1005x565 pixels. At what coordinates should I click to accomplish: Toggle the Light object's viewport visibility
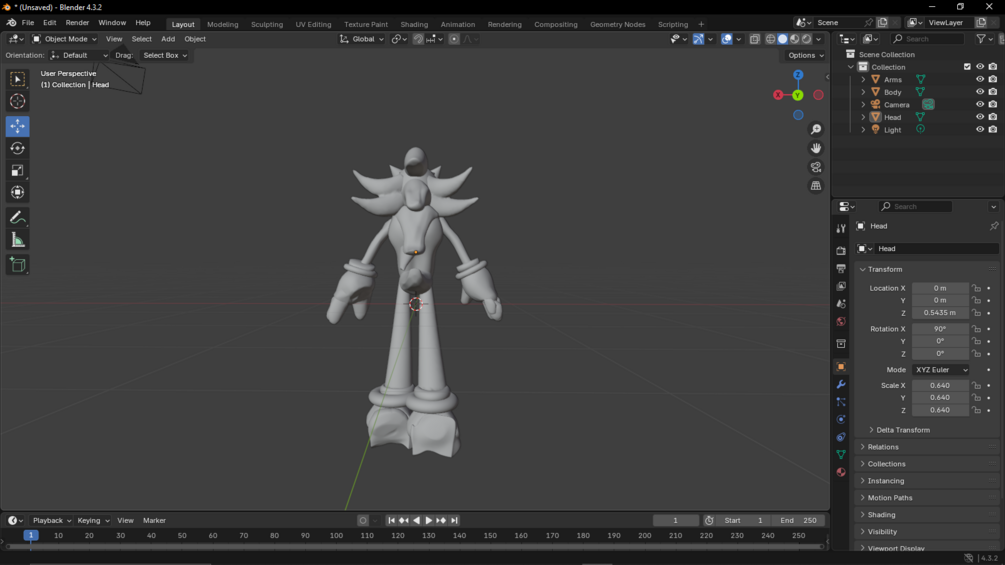(980, 129)
